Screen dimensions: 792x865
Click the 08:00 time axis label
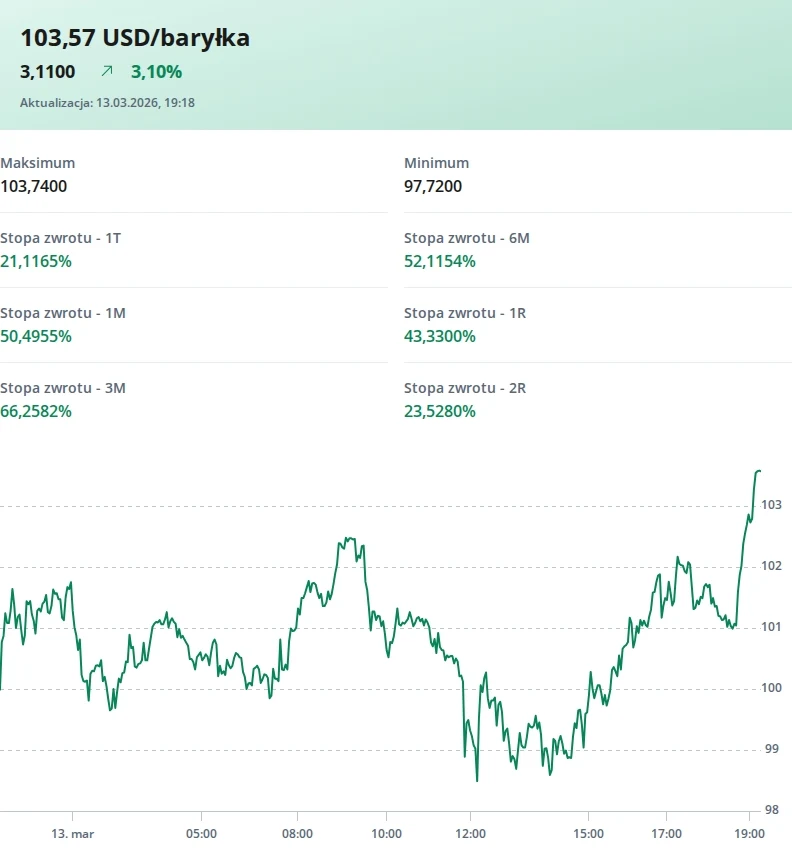[x=297, y=832]
